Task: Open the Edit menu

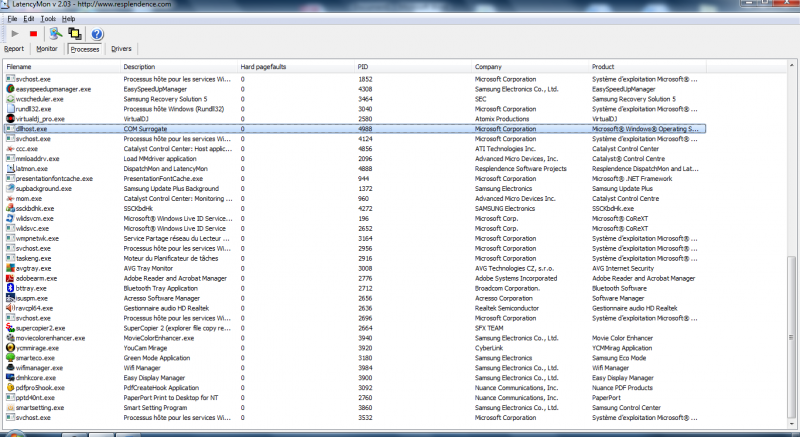Action: [x=29, y=19]
